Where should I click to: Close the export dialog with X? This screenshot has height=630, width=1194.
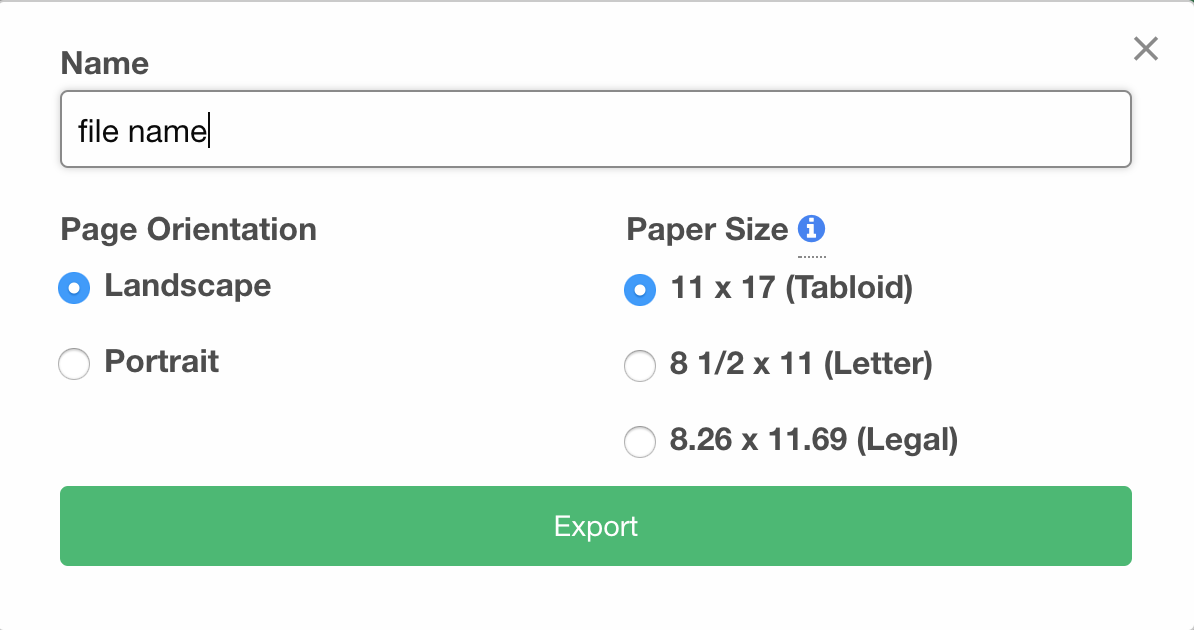coord(1145,49)
